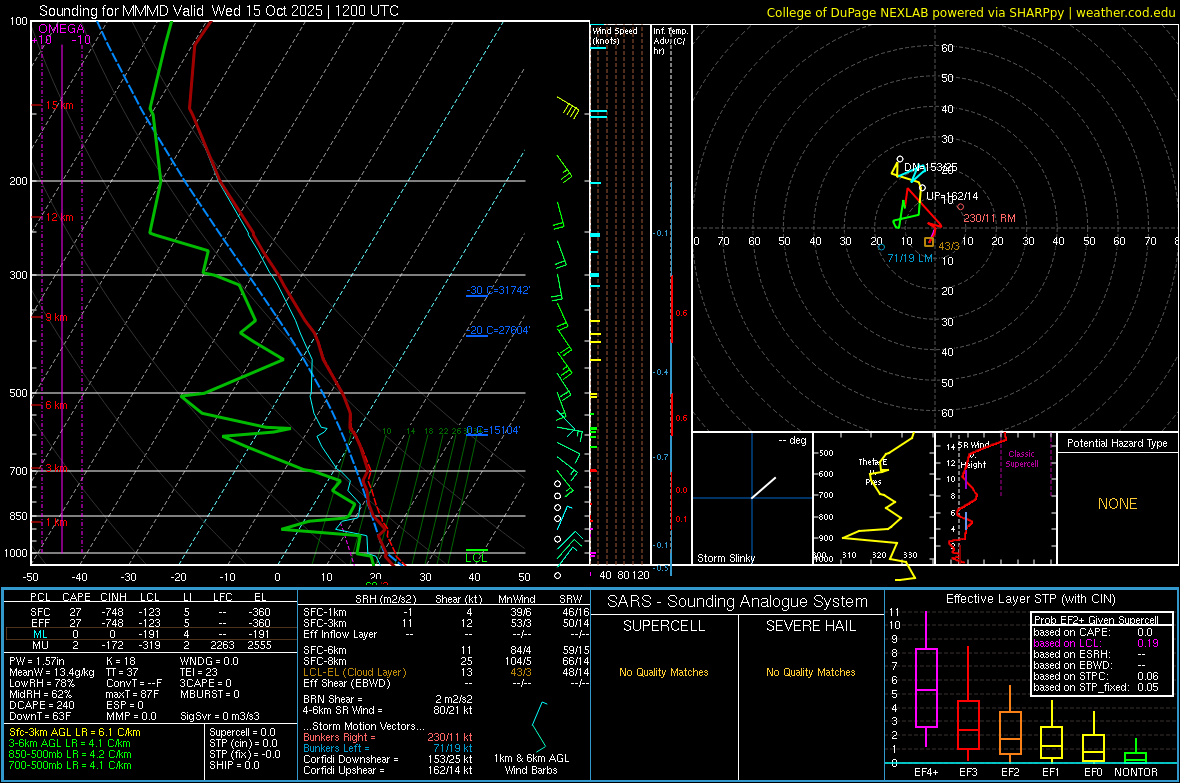
Task: Click the NONE hazard type value
Action: (1117, 504)
